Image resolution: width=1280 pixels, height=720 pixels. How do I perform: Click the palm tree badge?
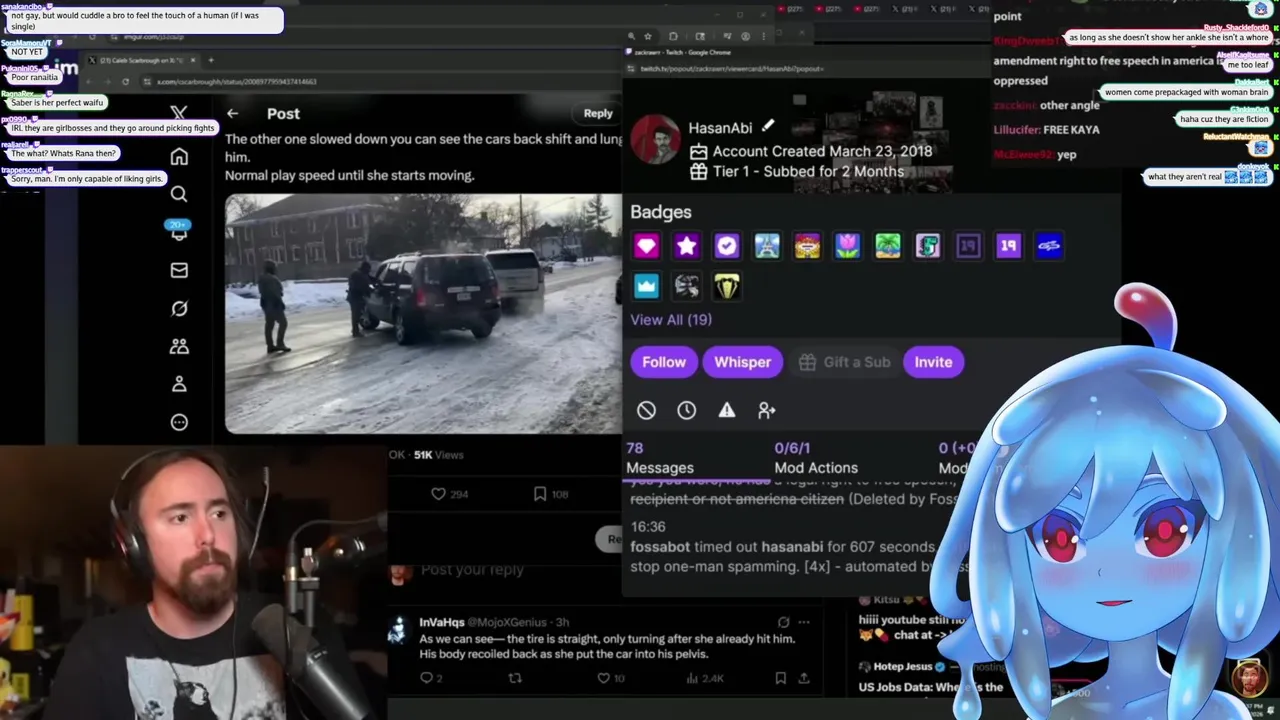tap(887, 246)
